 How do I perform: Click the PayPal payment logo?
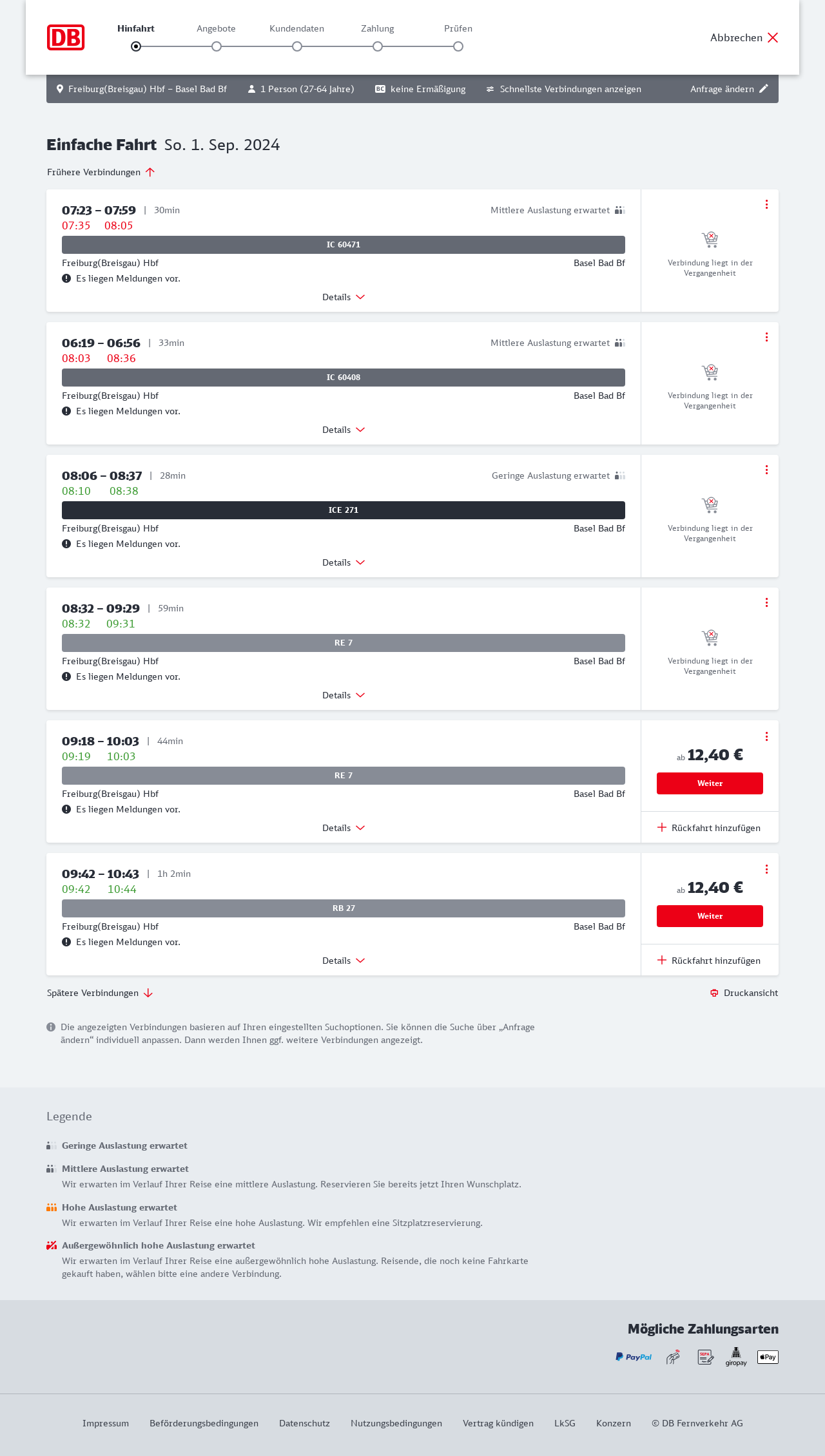(x=634, y=1357)
